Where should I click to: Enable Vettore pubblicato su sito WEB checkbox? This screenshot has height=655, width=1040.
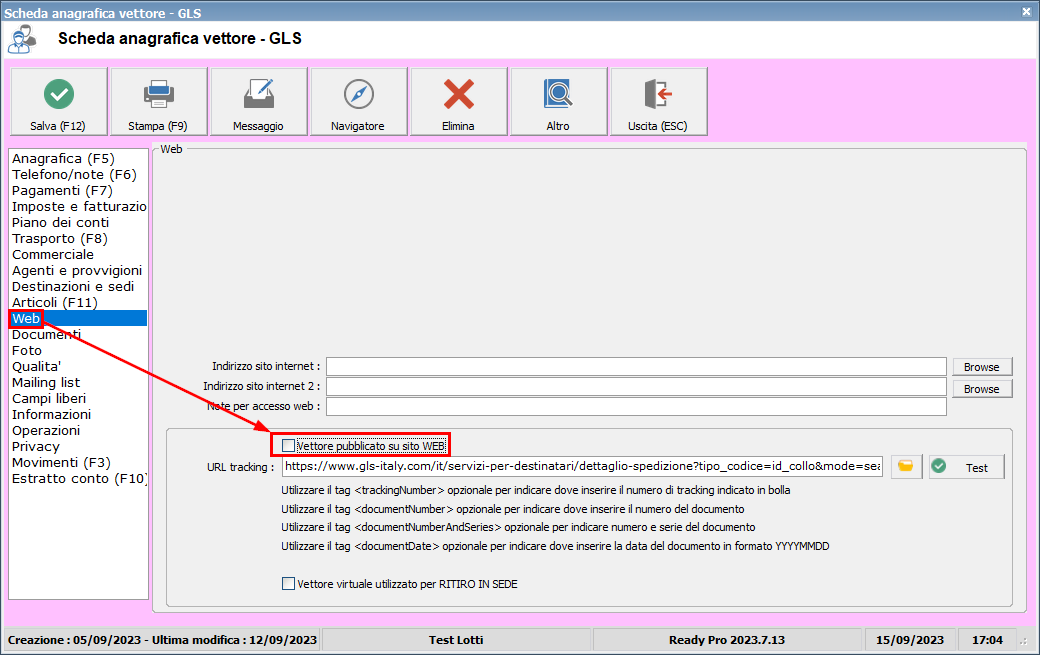(x=289, y=446)
